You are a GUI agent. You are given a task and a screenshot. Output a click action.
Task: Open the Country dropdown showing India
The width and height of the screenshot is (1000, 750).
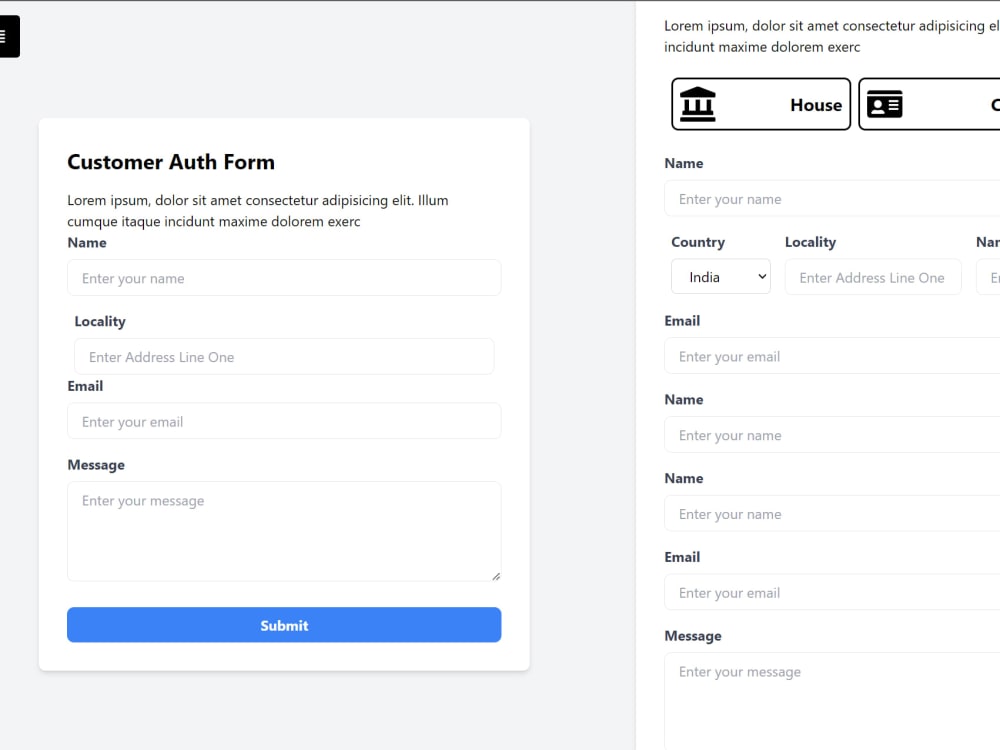(721, 277)
